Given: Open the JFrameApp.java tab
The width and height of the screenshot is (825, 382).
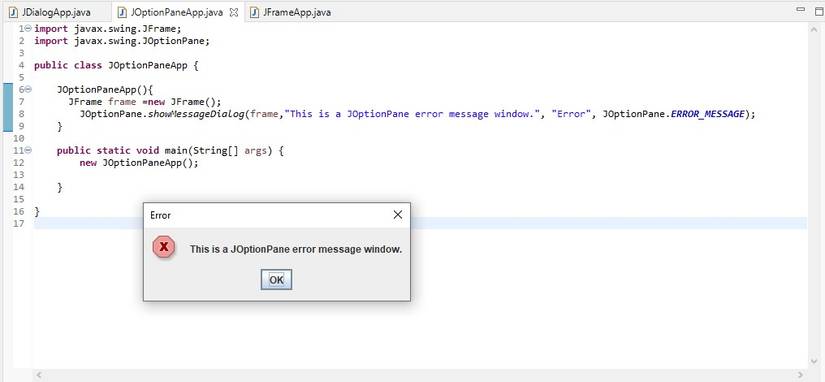Looking at the screenshot, I should pos(291,12).
